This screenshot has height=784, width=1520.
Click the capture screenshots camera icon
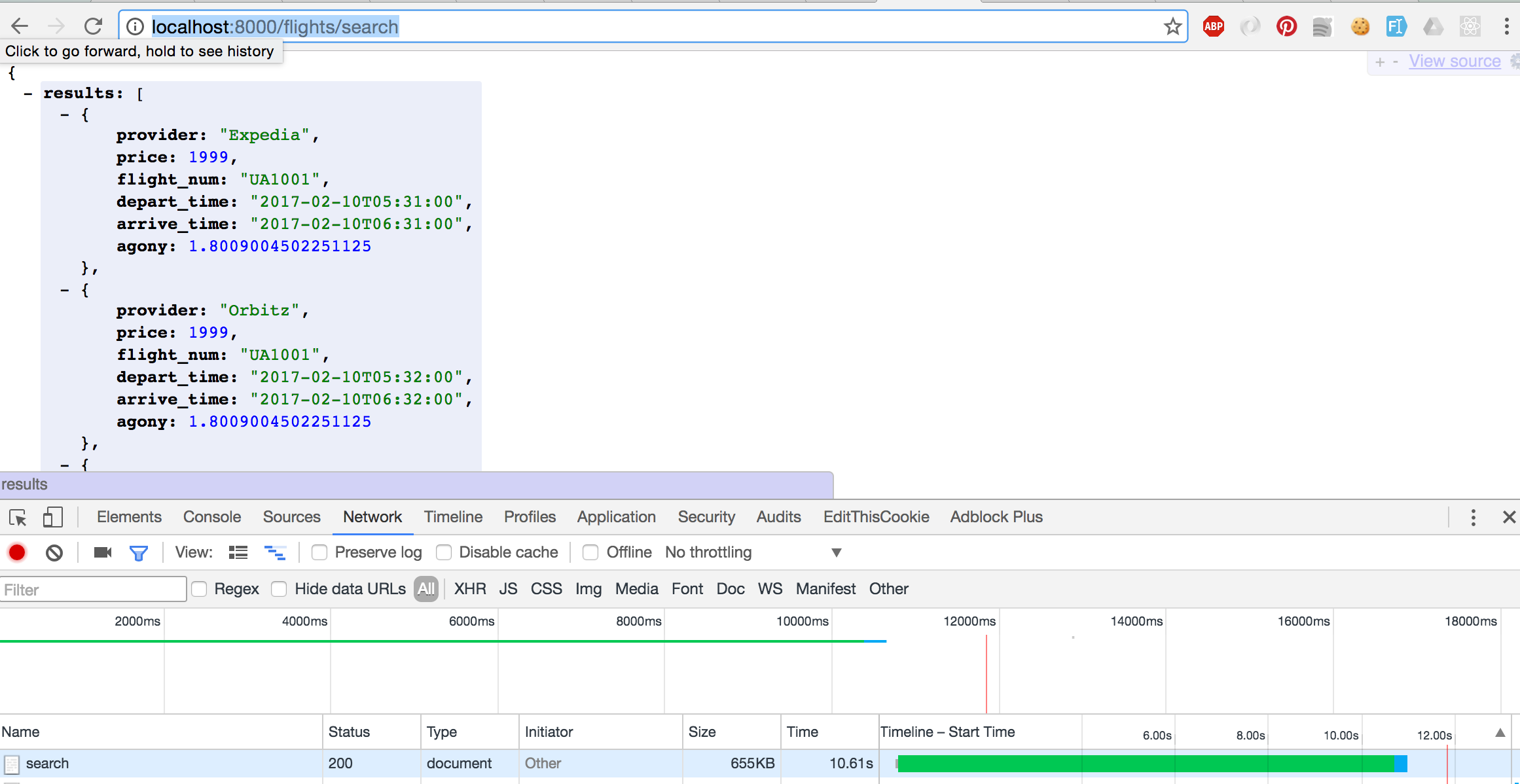(103, 552)
